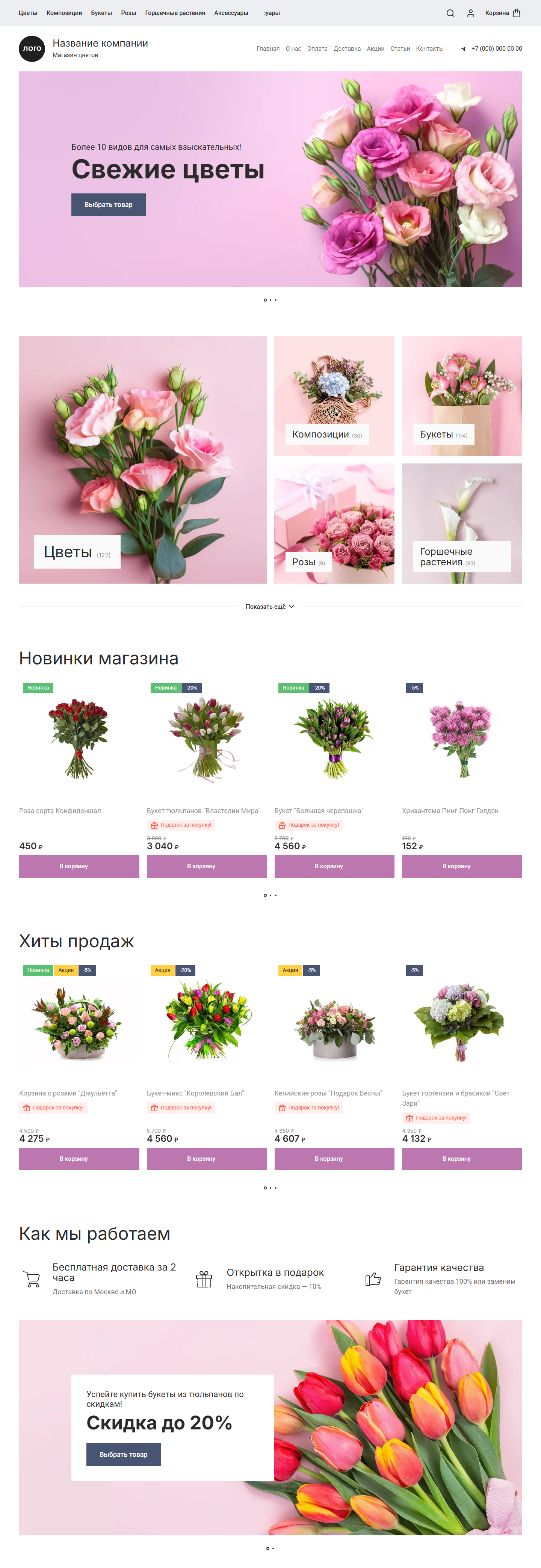Open the Доставка navigation link
The width and height of the screenshot is (541, 1568).
(x=347, y=49)
